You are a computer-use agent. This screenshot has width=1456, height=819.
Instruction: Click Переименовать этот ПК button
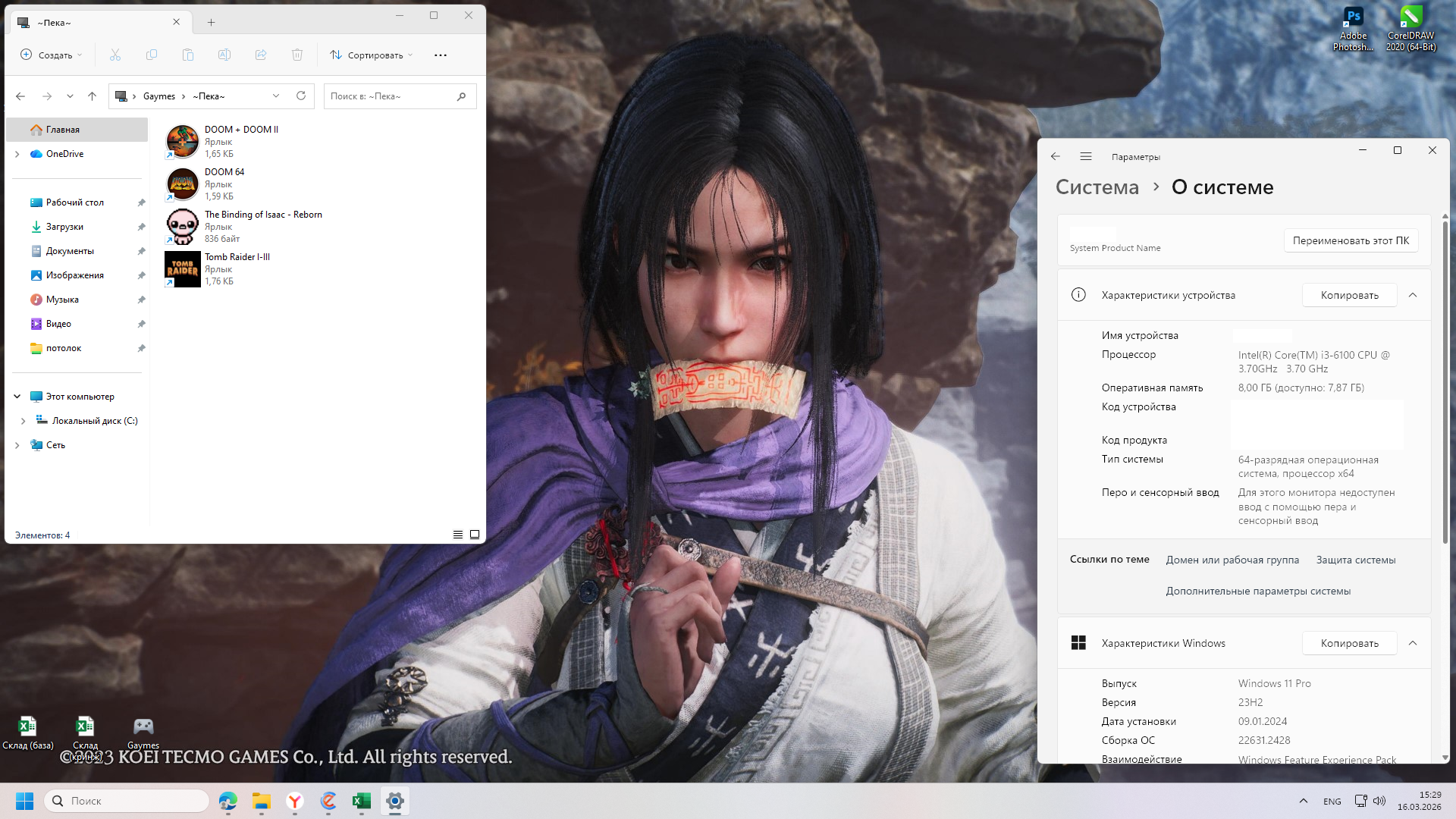click(x=1351, y=240)
